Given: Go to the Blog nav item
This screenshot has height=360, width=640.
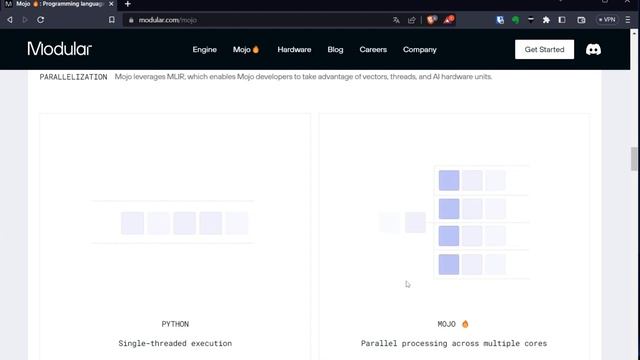Looking at the screenshot, I should (x=335, y=49).
